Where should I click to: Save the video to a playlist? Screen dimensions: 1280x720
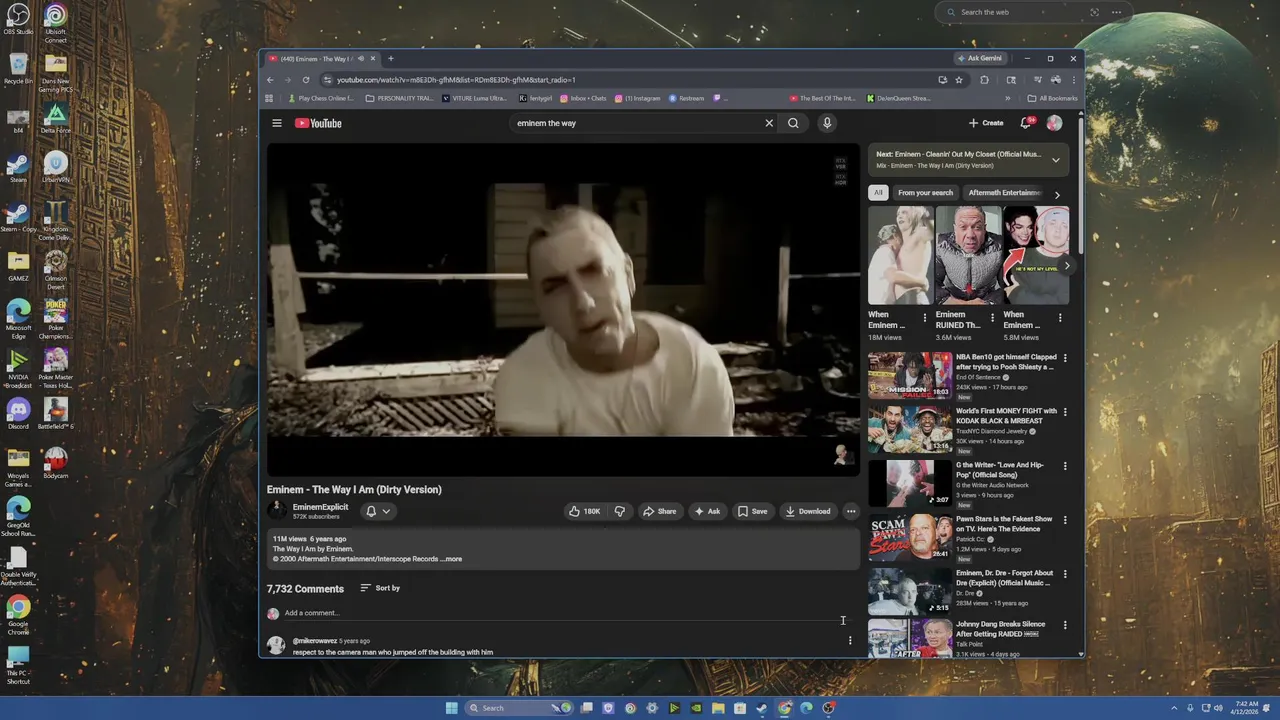coord(752,511)
